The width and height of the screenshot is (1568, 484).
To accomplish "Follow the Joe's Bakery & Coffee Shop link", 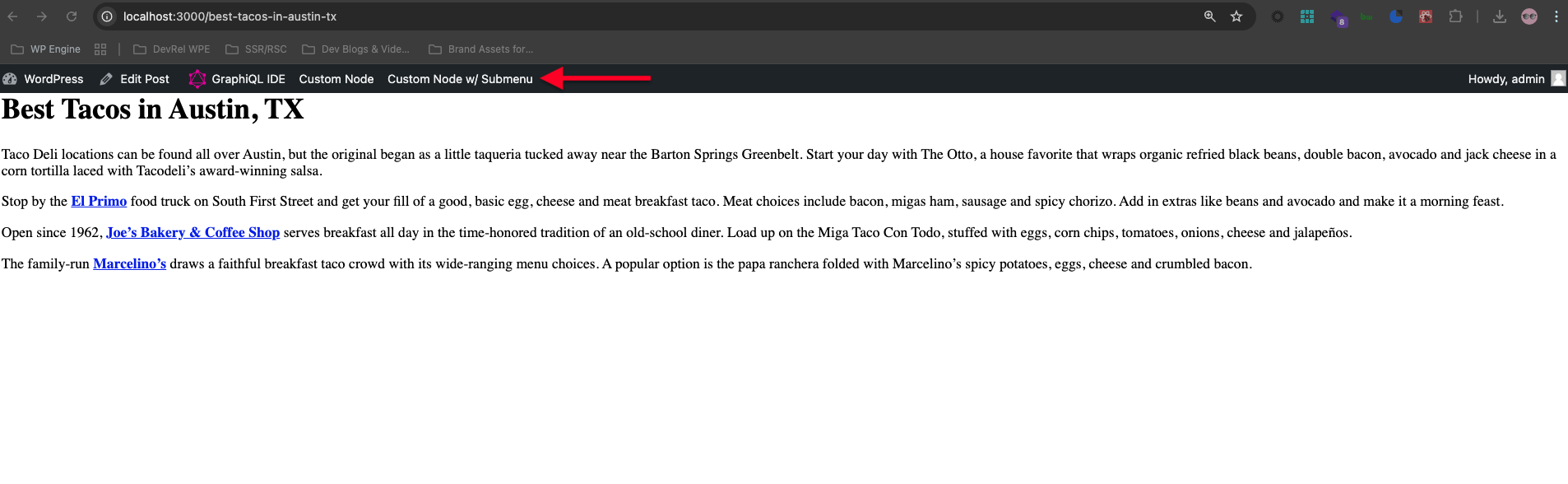I will [x=193, y=233].
